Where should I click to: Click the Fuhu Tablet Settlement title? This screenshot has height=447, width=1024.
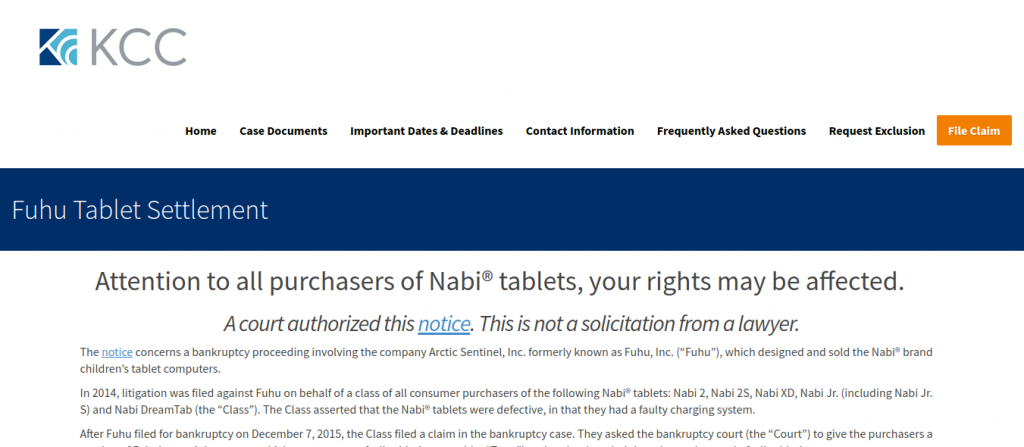coord(140,210)
